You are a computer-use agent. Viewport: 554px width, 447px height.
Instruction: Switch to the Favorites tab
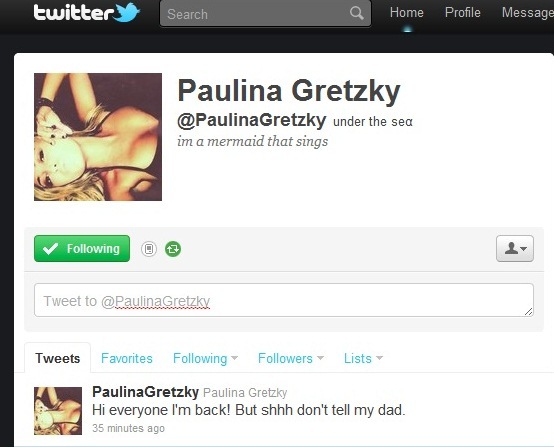click(126, 358)
